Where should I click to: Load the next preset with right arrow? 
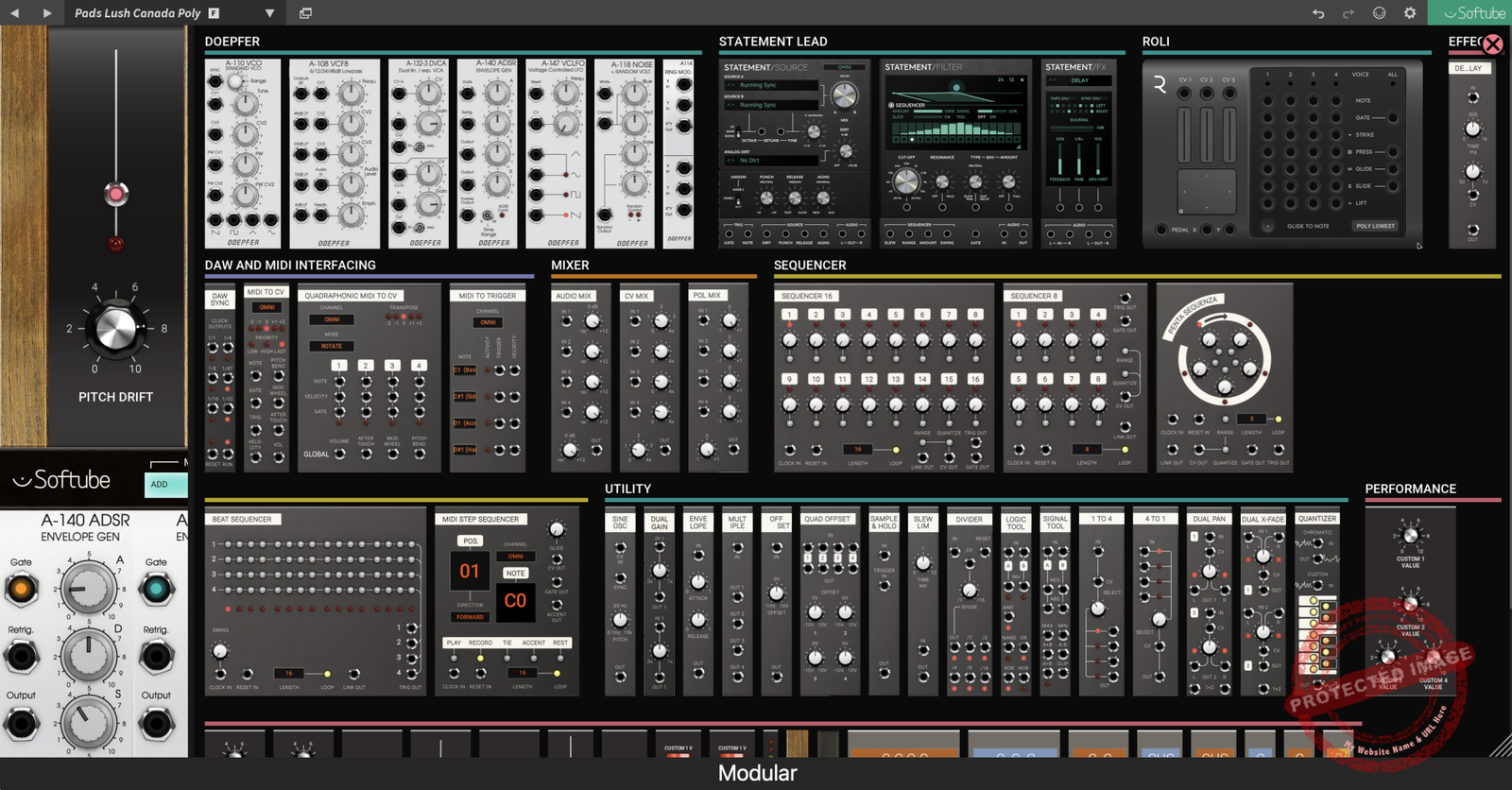pyautogui.click(x=47, y=13)
